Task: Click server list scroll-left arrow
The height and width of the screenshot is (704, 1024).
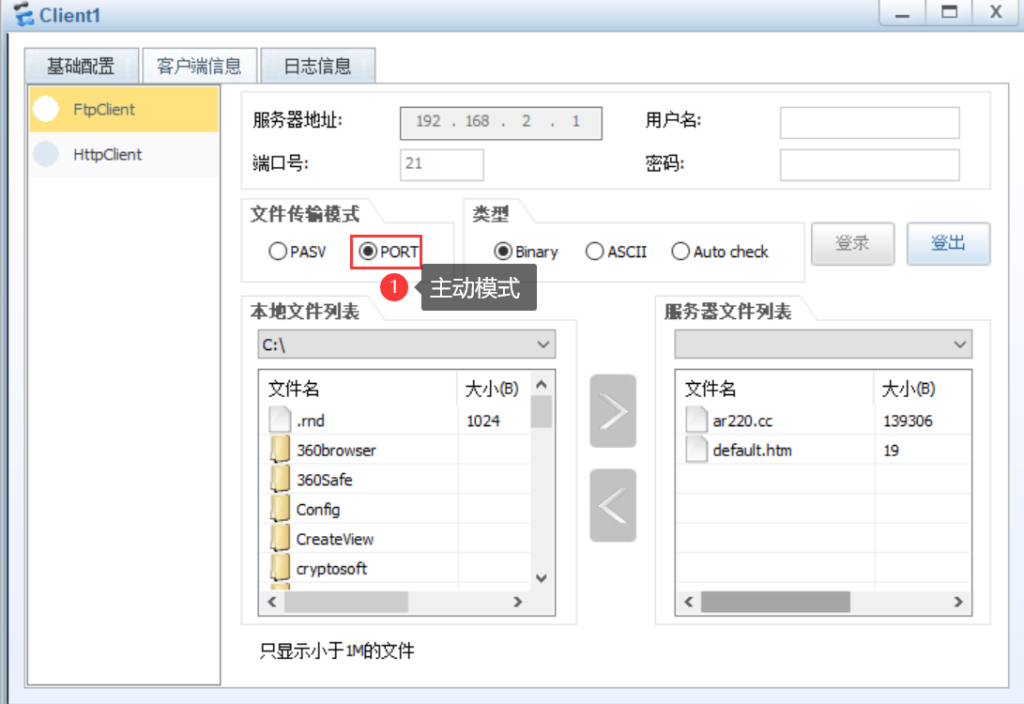Action: (x=688, y=601)
